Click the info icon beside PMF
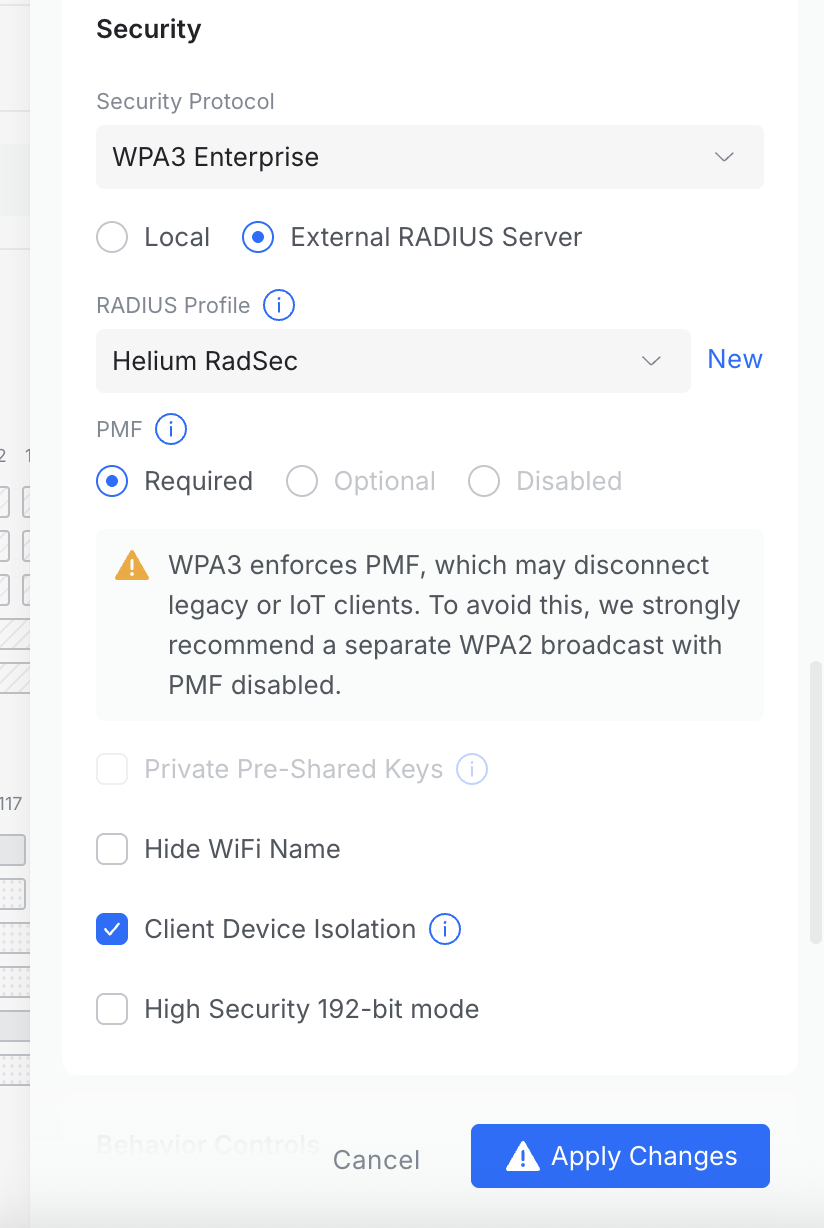This screenshot has height=1228, width=824. 171,430
